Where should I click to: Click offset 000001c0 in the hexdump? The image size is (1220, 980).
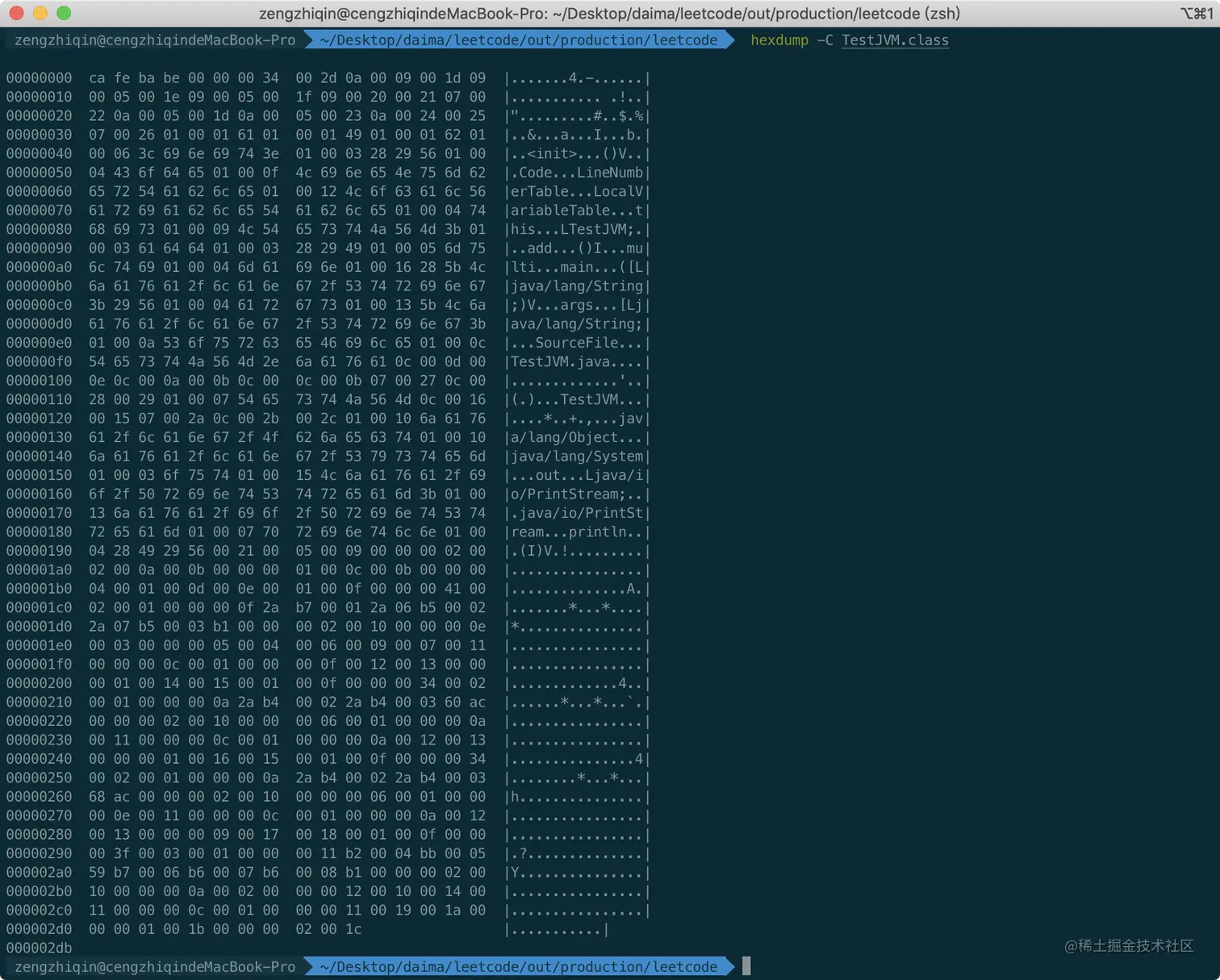[39, 607]
